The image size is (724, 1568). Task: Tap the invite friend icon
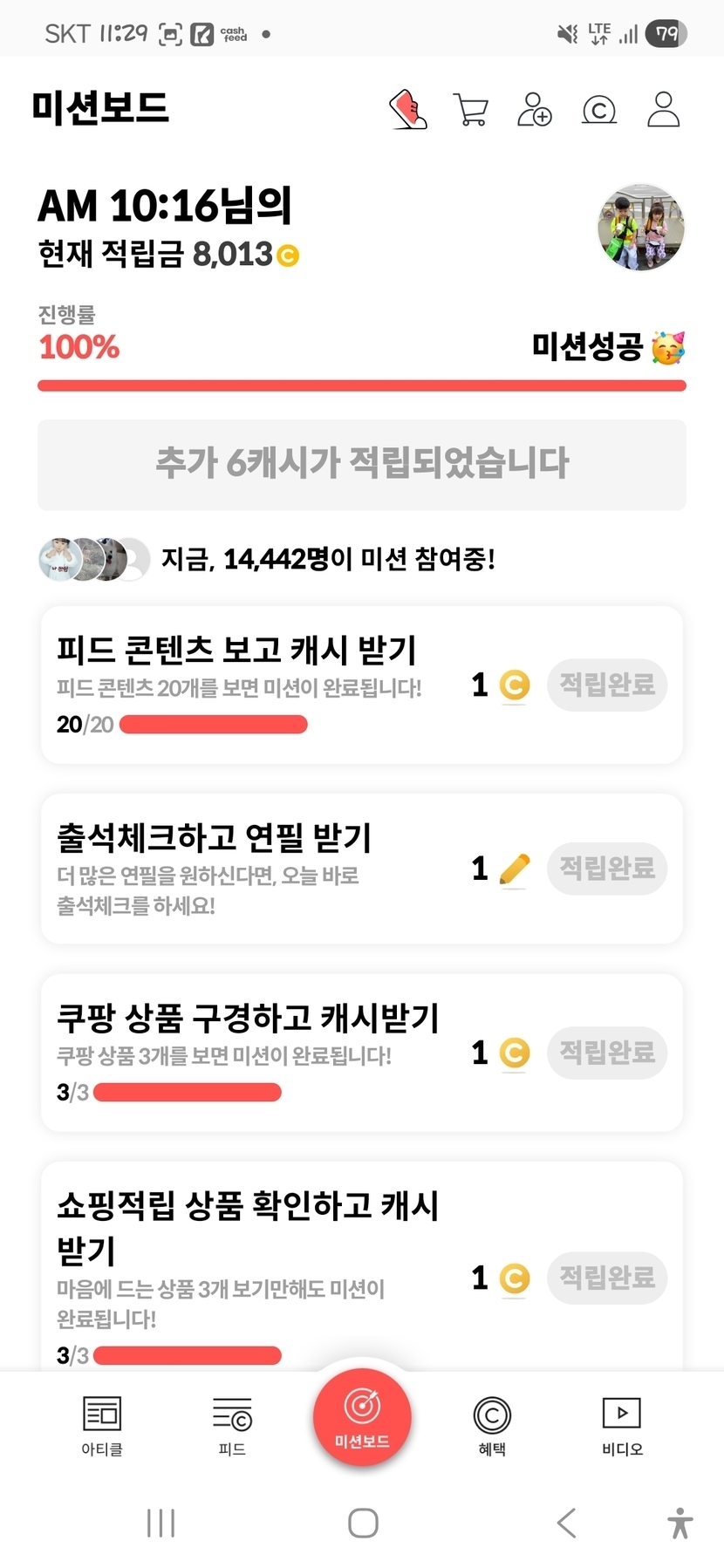pyautogui.click(x=534, y=110)
